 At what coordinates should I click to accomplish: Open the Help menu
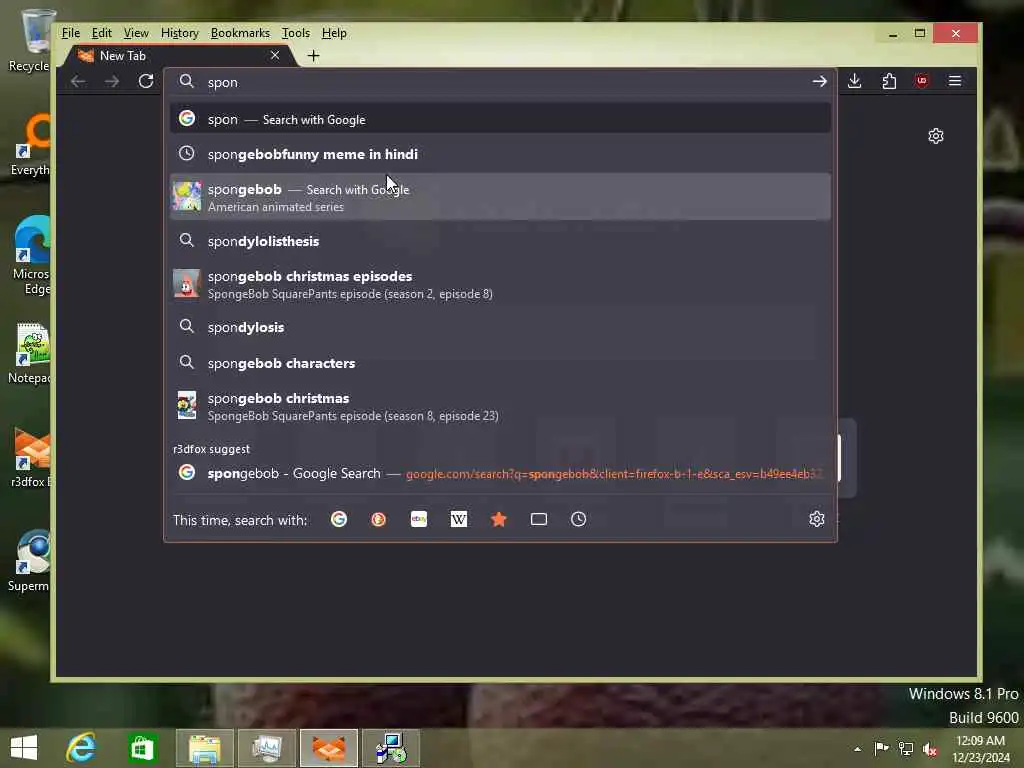tap(334, 33)
